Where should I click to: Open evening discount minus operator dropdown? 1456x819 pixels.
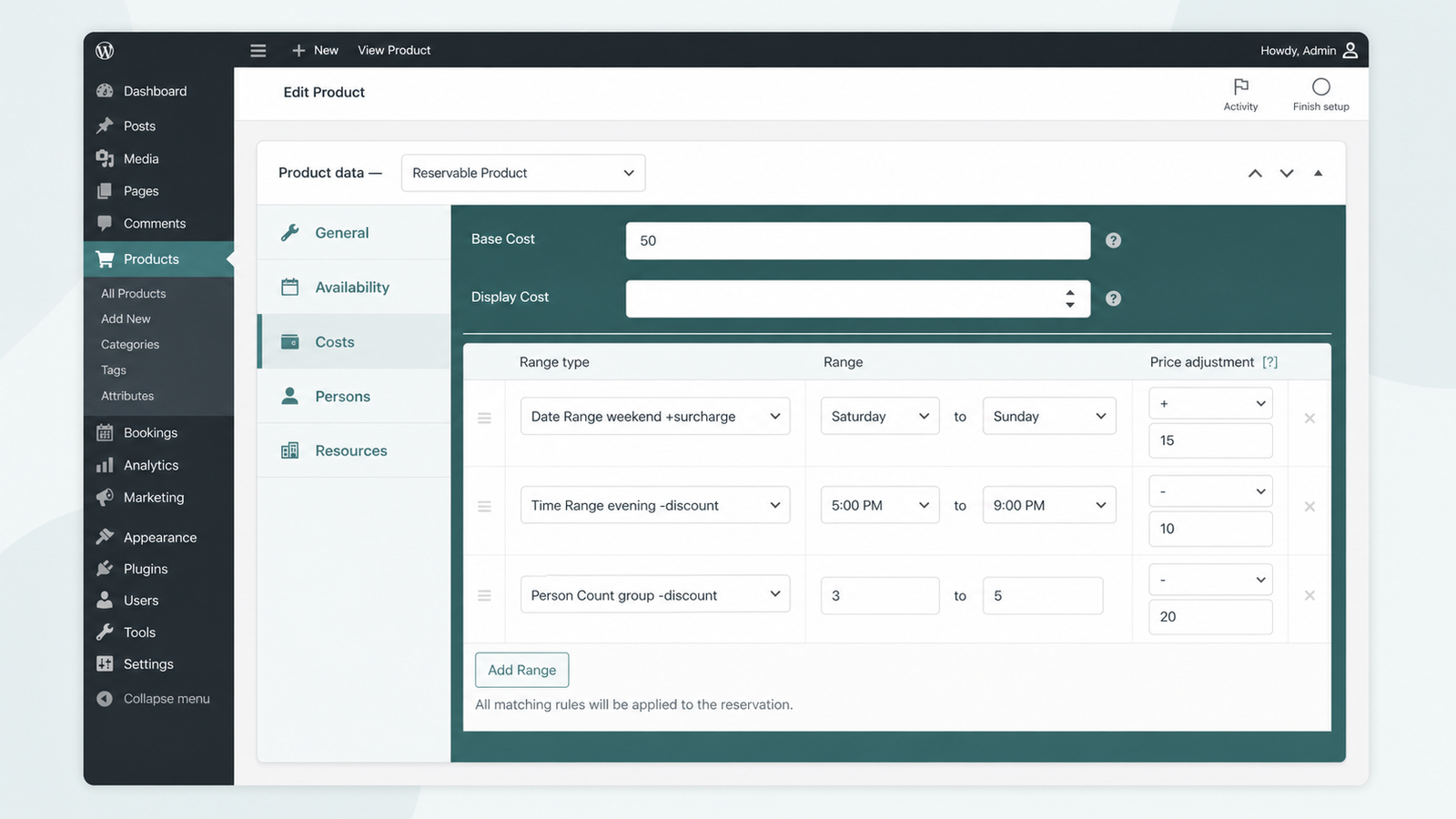click(x=1210, y=491)
